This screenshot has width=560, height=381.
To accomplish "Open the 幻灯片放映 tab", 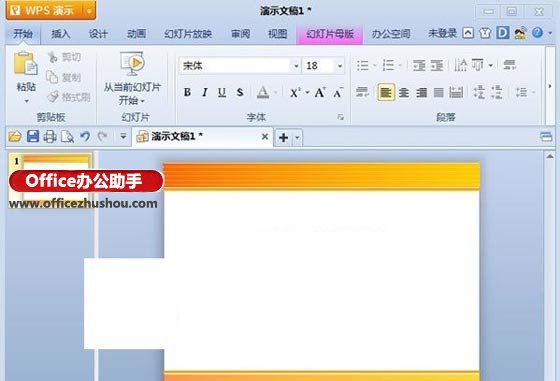I will pos(188,34).
